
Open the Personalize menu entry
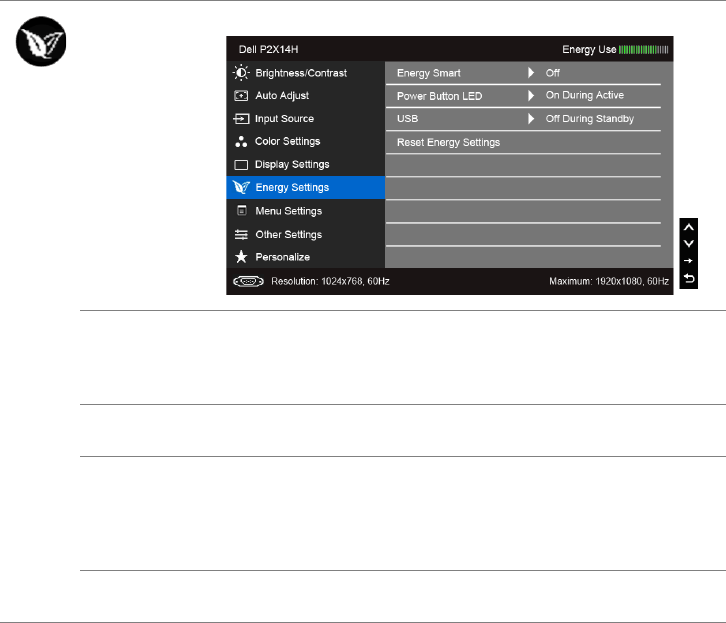click(306, 257)
